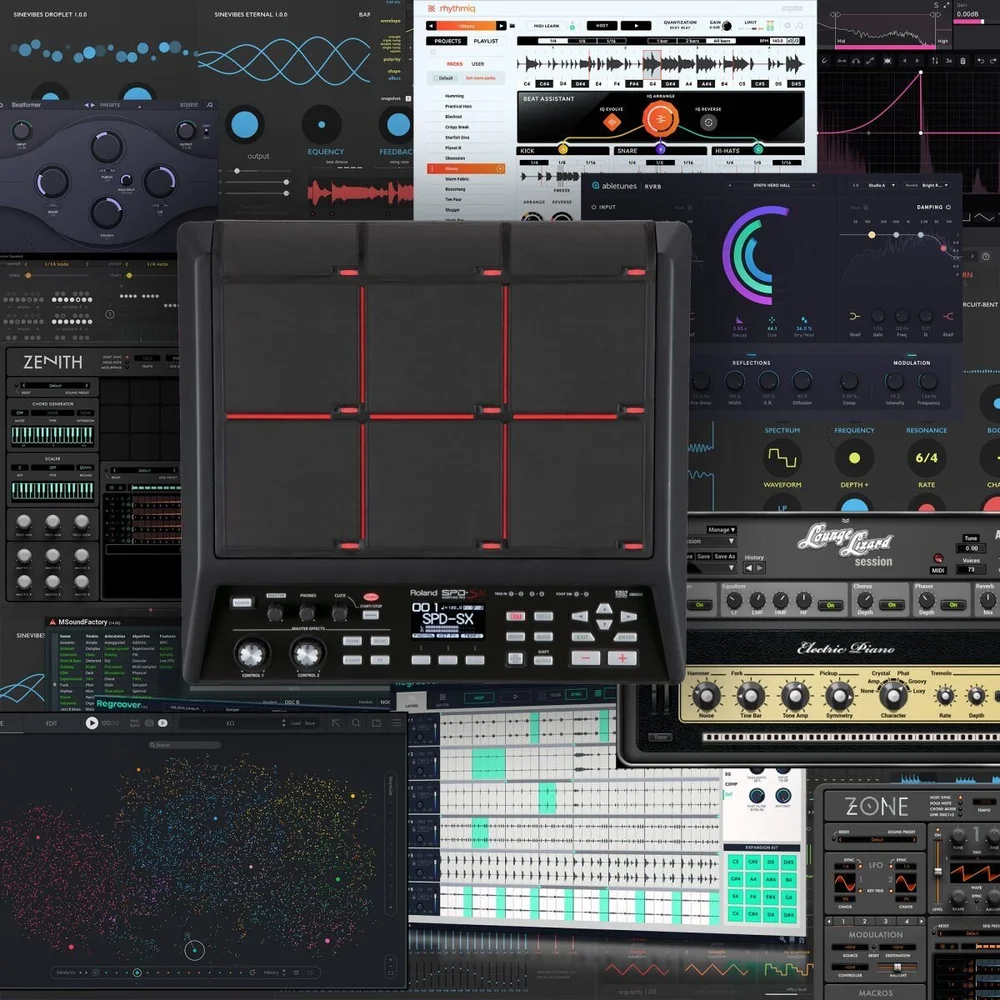The image size is (1000, 1000).
Task: Open the bank dropdown beside History arrows
Action: [x=711, y=568]
